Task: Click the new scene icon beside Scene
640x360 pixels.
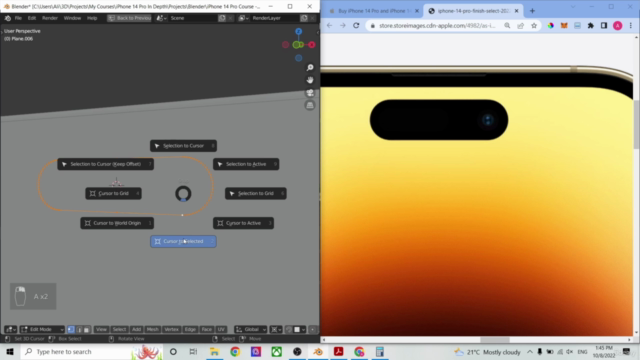Action: point(222,18)
